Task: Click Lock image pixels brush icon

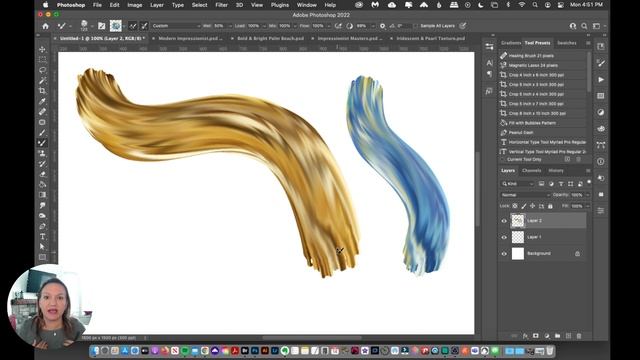Action: click(x=524, y=206)
